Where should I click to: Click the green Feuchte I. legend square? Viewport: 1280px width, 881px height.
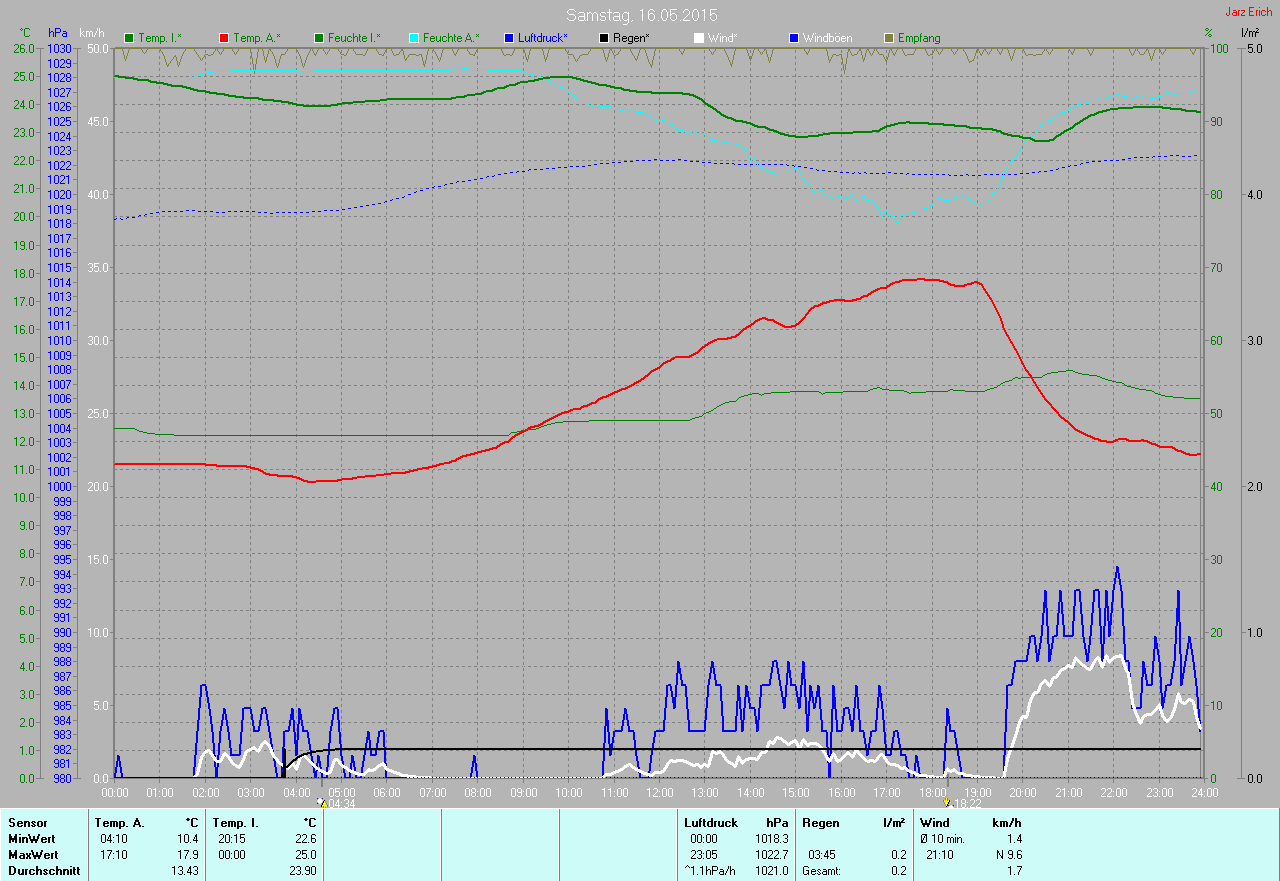(319, 38)
